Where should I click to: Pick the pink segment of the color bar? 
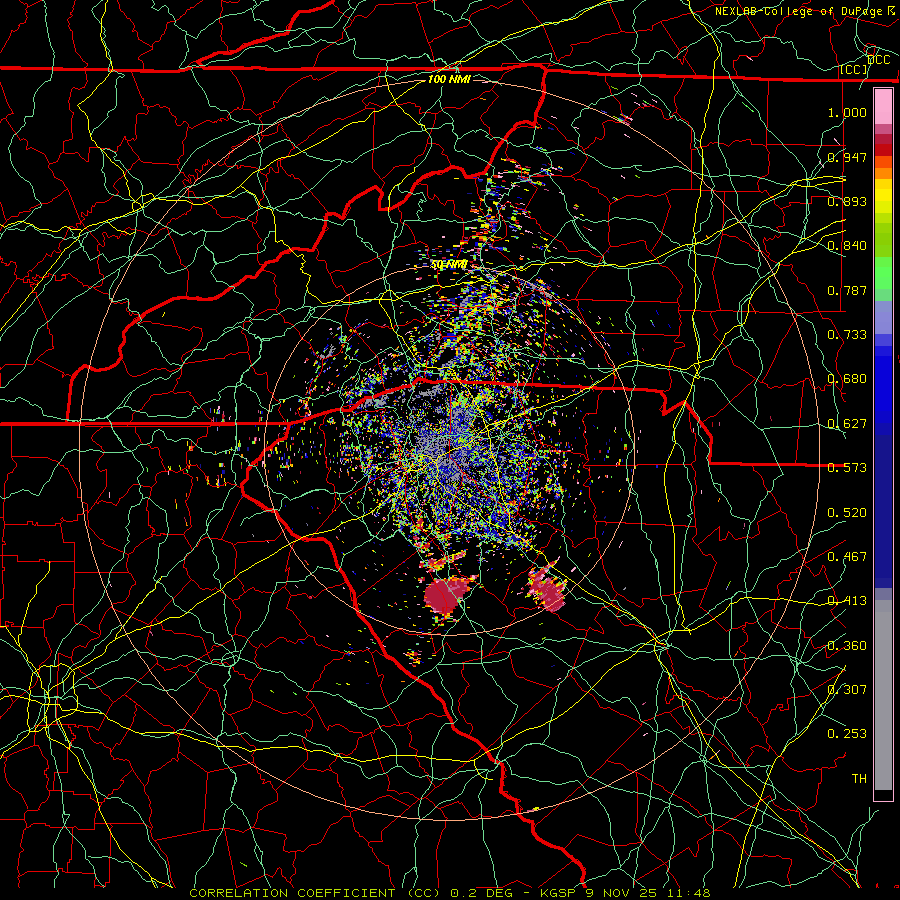click(883, 107)
